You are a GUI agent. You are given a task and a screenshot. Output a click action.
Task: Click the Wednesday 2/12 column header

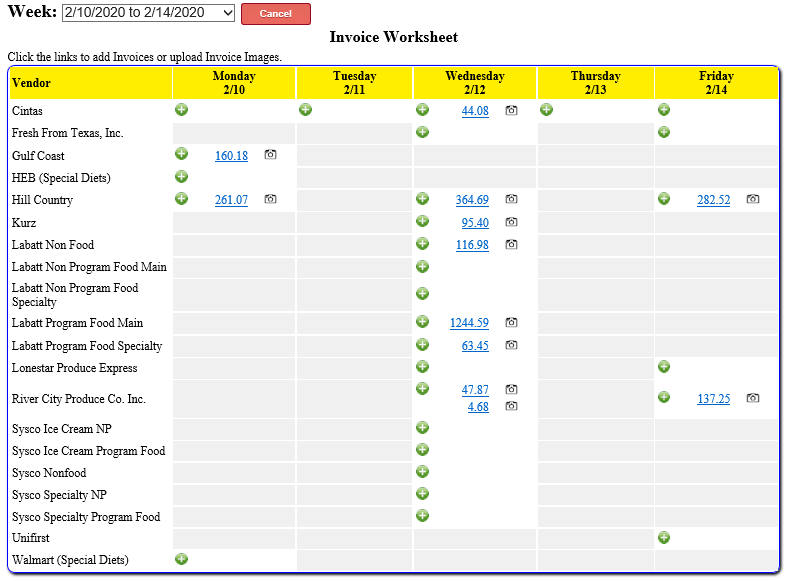coord(475,83)
